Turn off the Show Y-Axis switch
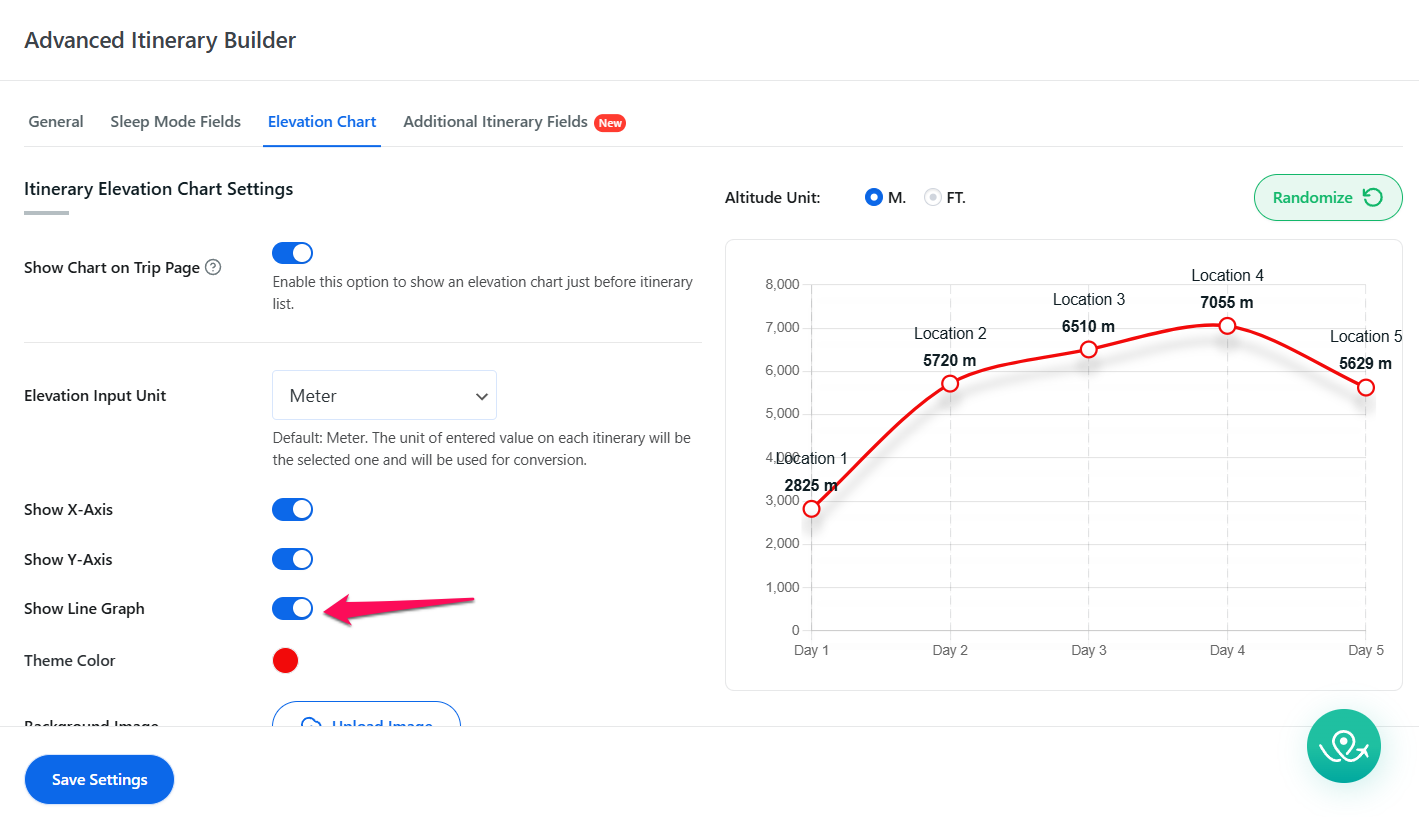 click(292, 560)
